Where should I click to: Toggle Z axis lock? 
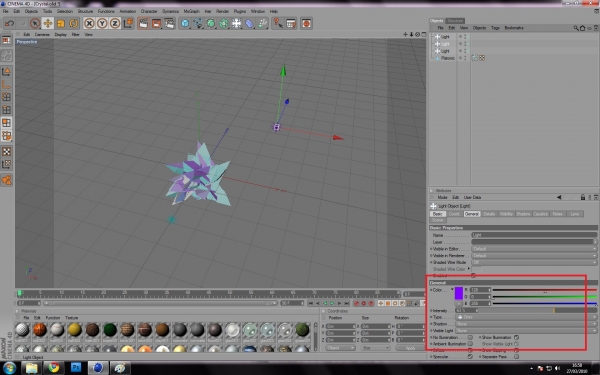[115, 23]
